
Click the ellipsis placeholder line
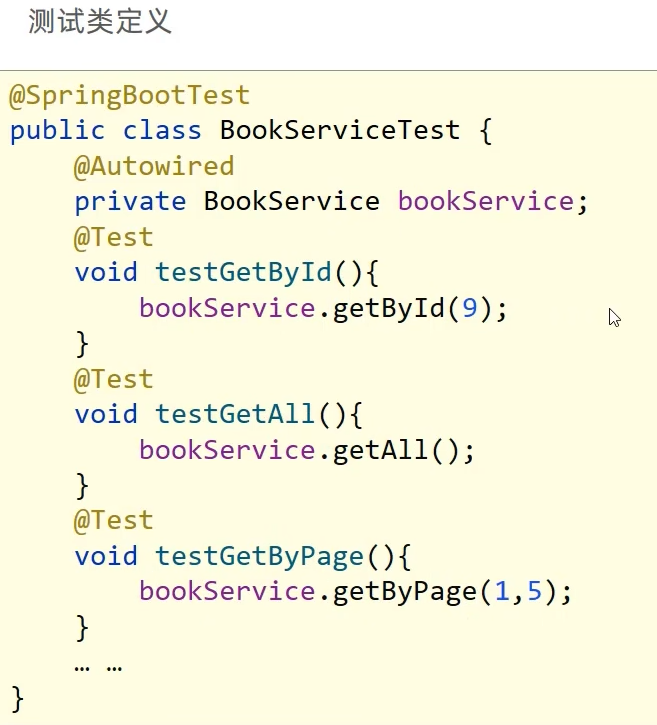(98, 664)
